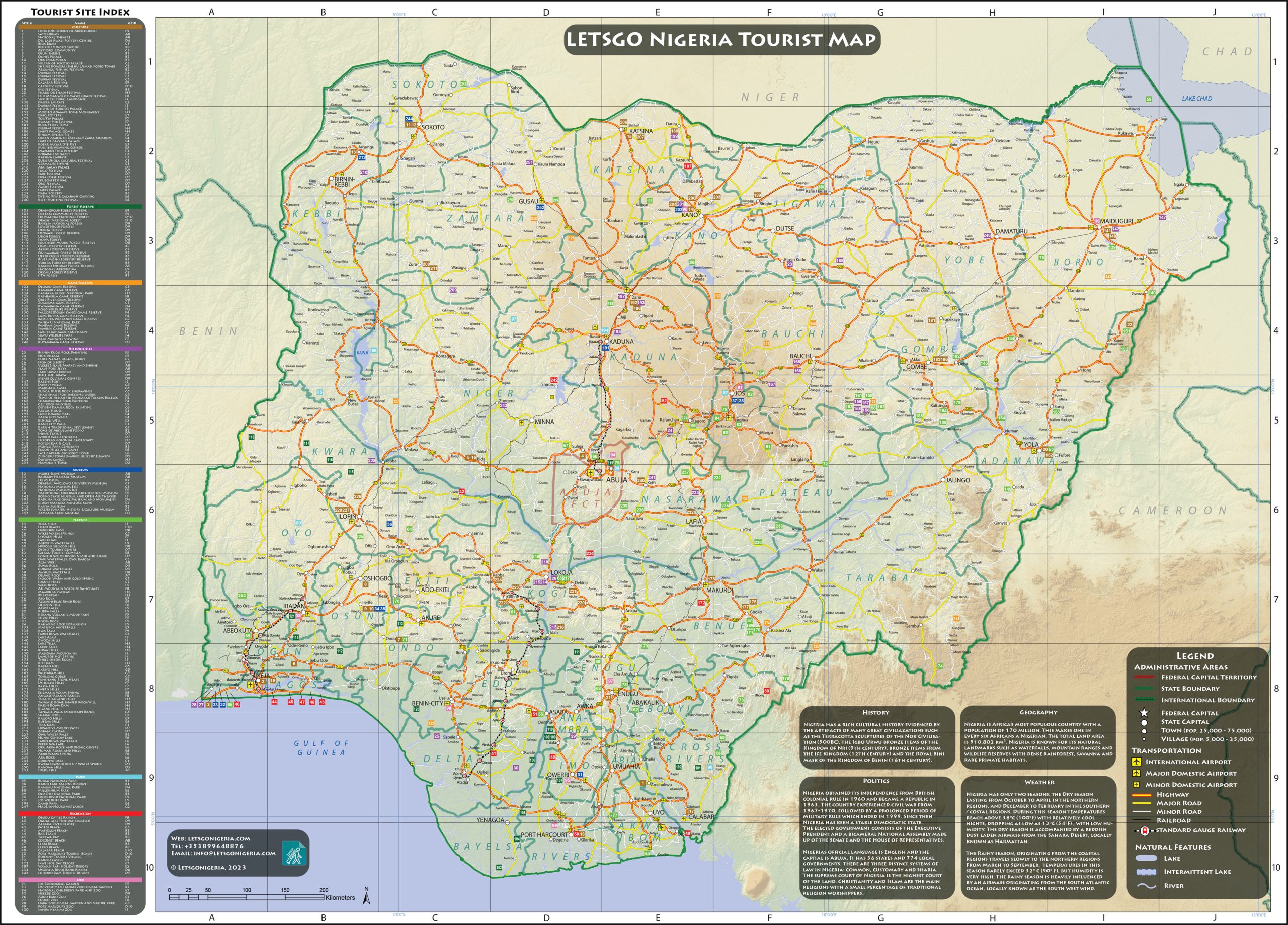Select the Game Reserve header in index

point(80,282)
